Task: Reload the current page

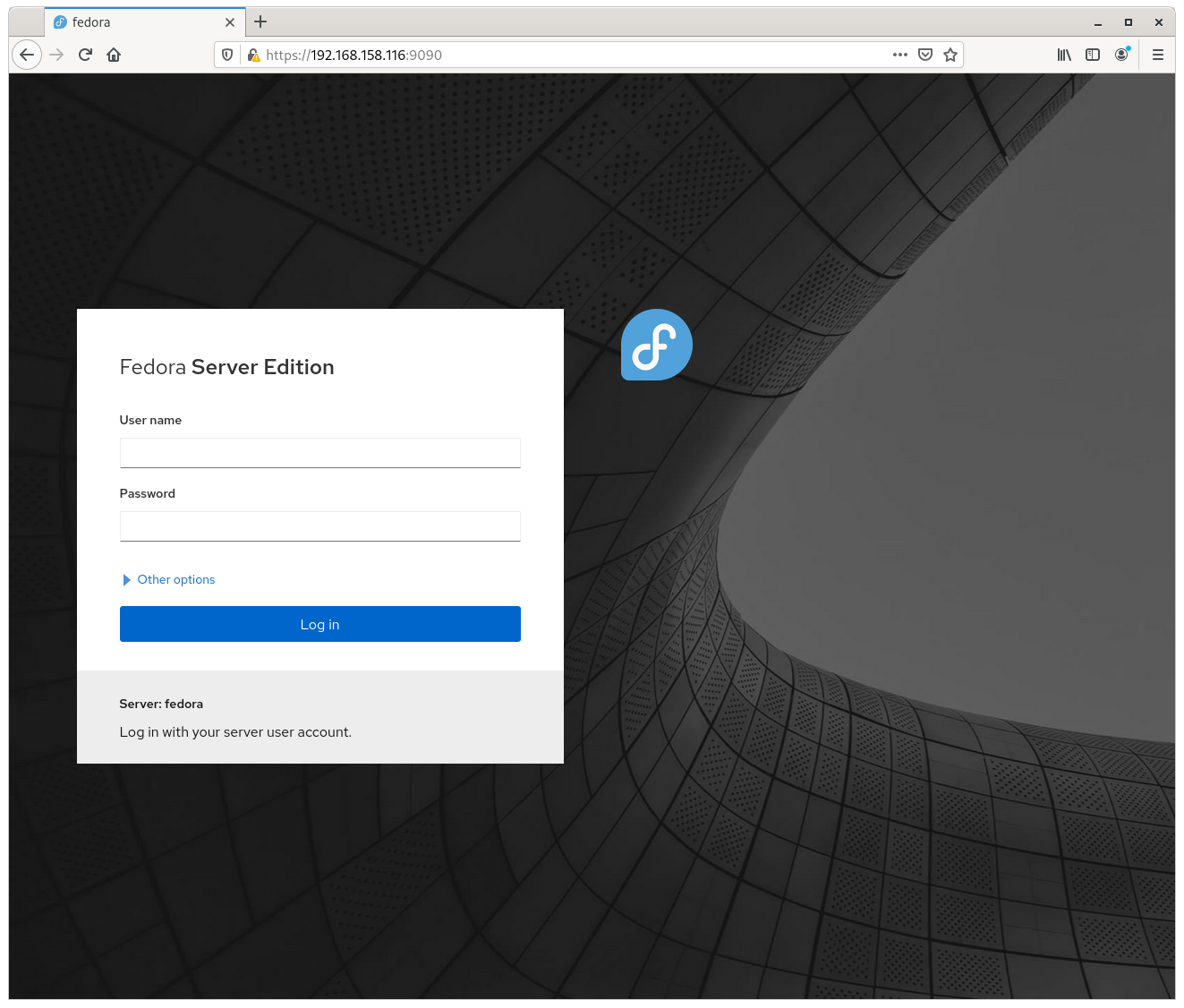Action: pos(85,55)
